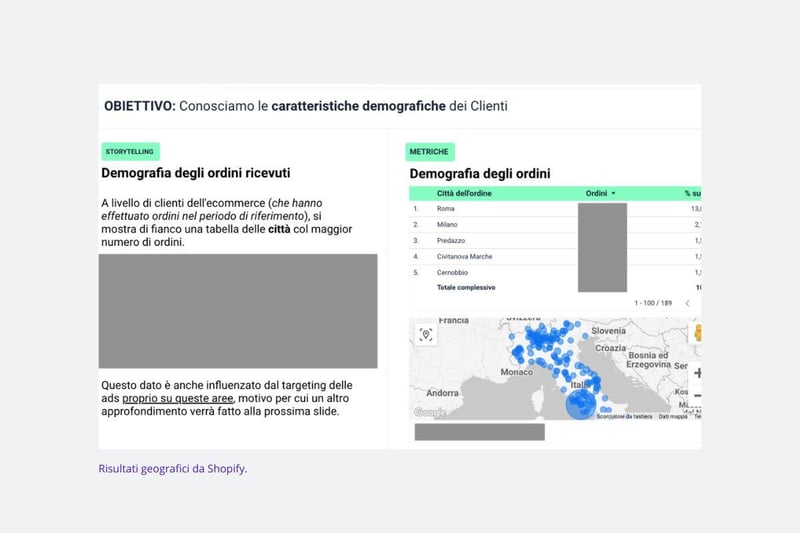Viewport: 800px width, 533px height.
Task: Zoom in with the map plus button
Action: point(697,373)
